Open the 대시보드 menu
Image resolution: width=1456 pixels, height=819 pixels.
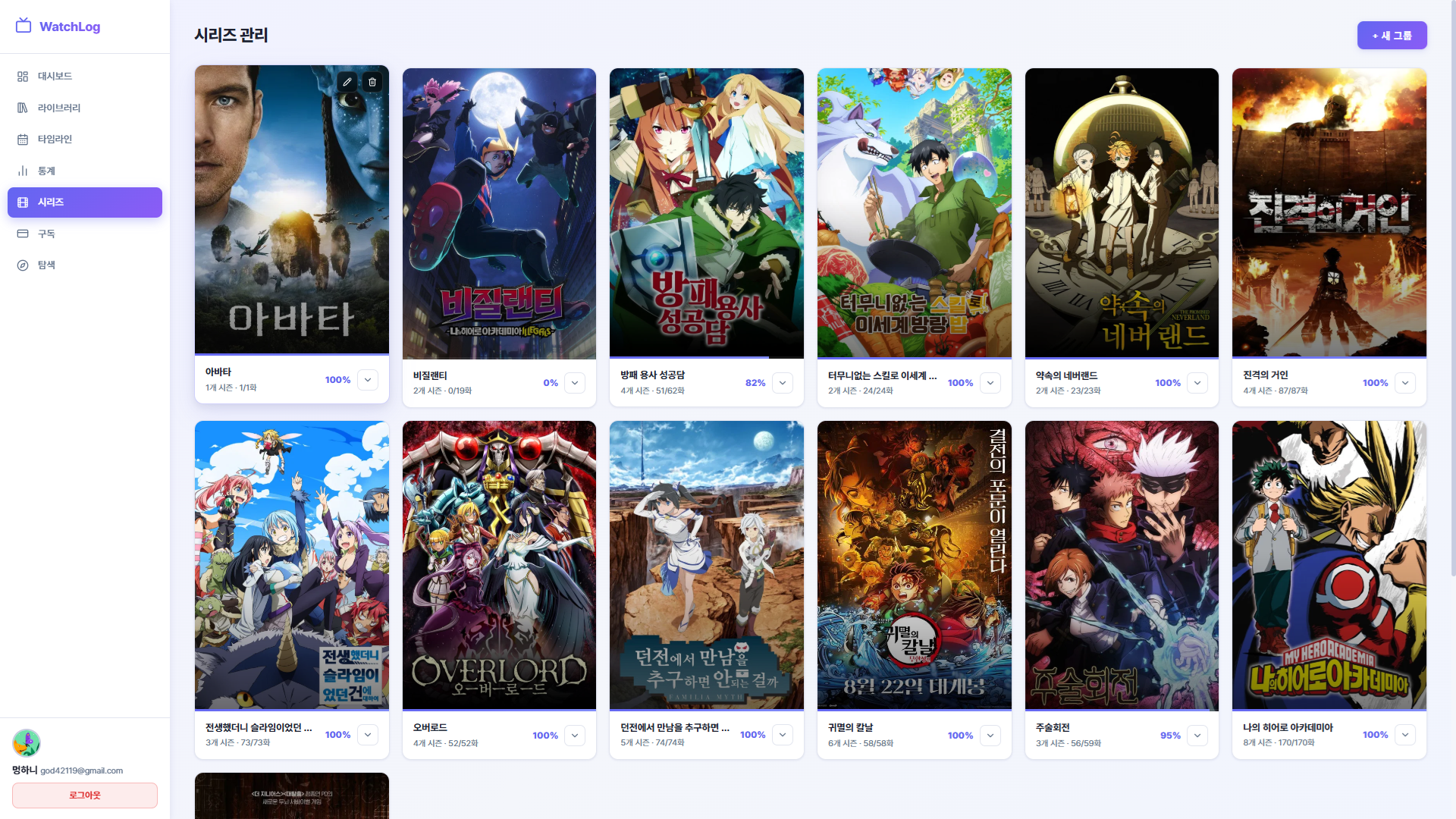pos(85,77)
